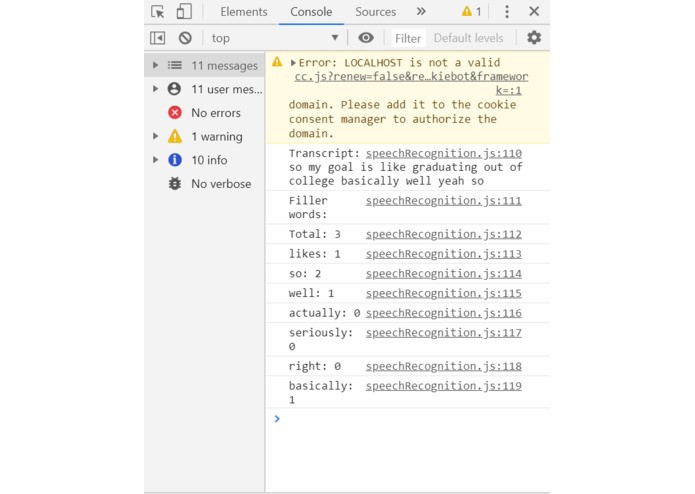Viewport: 695px width, 494px height.
Task: Open speechRecognition.js:118 link
Action: click(x=444, y=366)
